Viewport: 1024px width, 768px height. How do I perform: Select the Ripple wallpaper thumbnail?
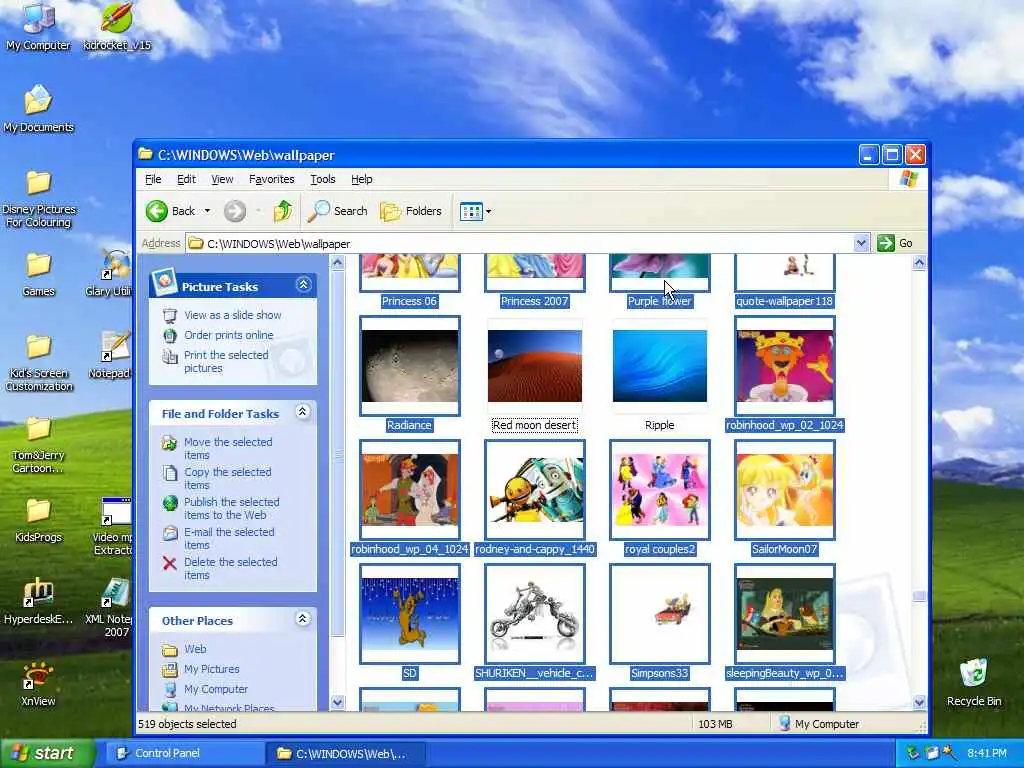[x=660, y=366]
